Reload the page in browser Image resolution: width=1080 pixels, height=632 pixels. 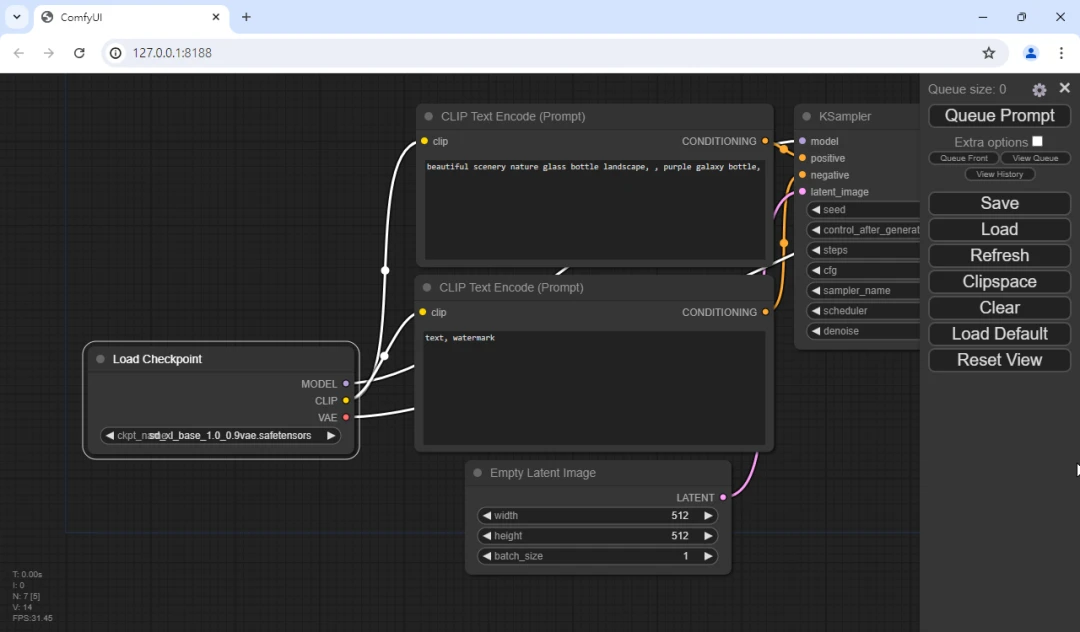click(x=79, y=53)
